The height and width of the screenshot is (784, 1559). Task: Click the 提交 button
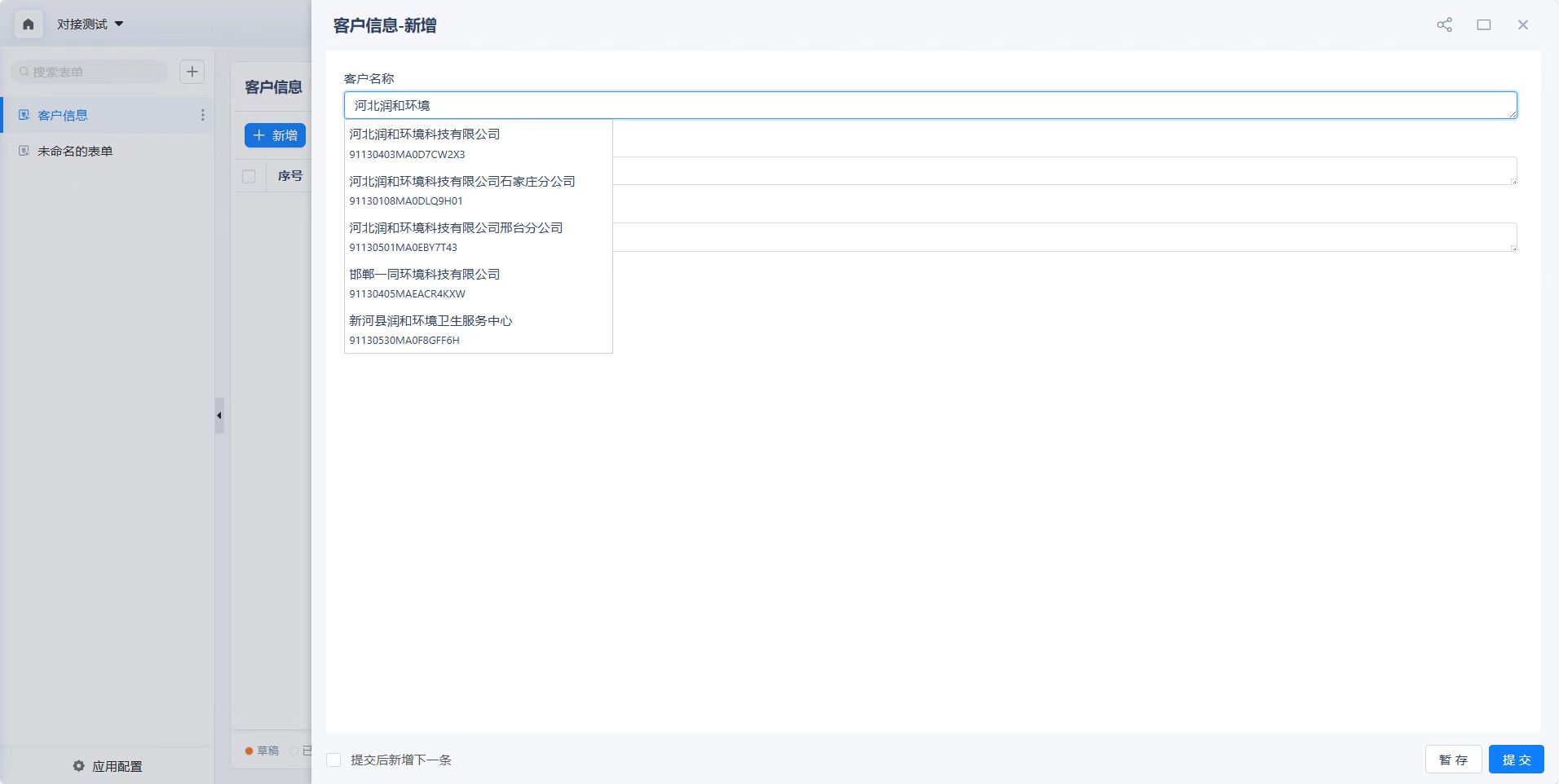click(x=1517, y=760)
